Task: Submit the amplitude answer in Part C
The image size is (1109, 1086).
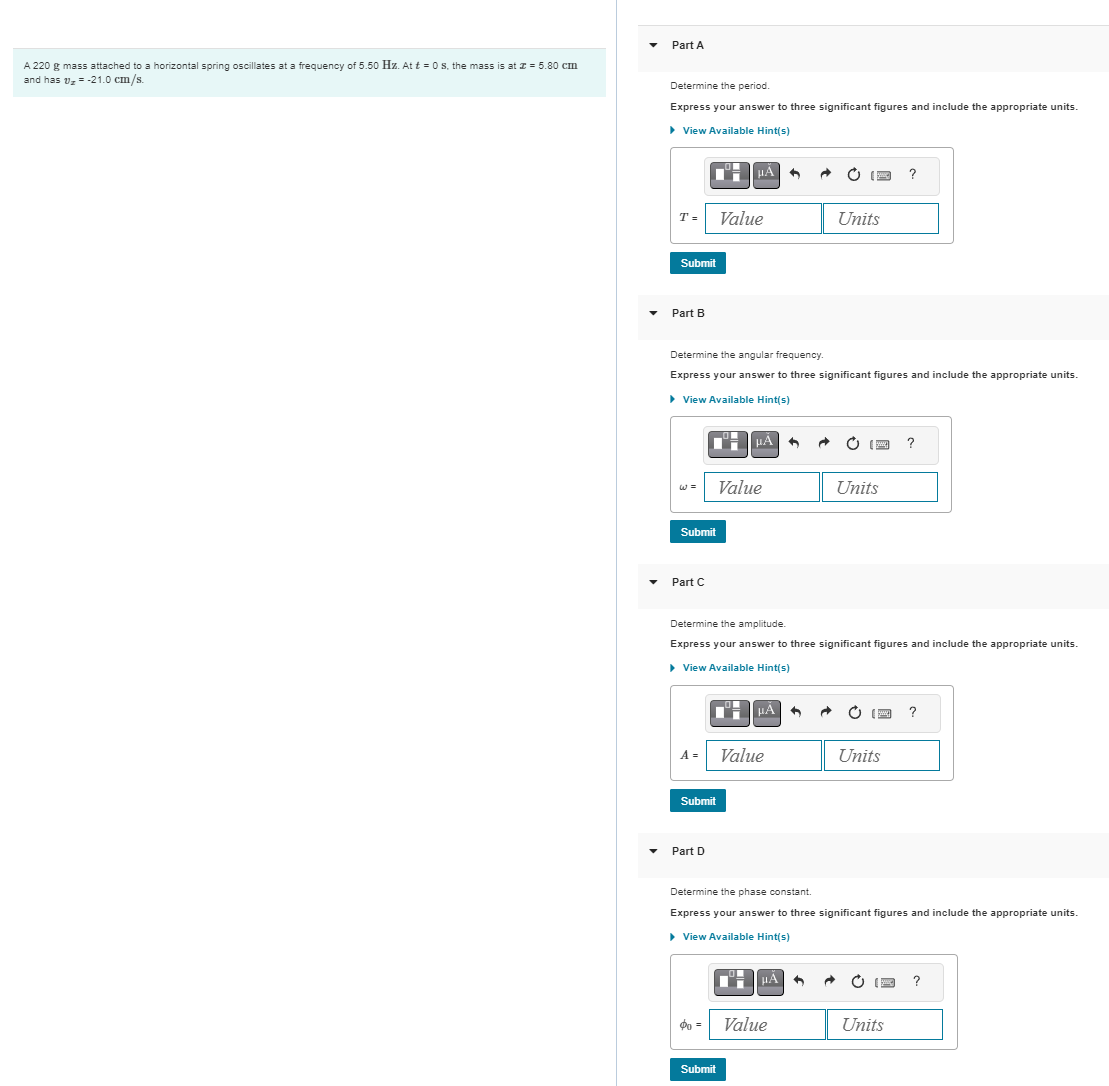Action: [x=697, y=800]
